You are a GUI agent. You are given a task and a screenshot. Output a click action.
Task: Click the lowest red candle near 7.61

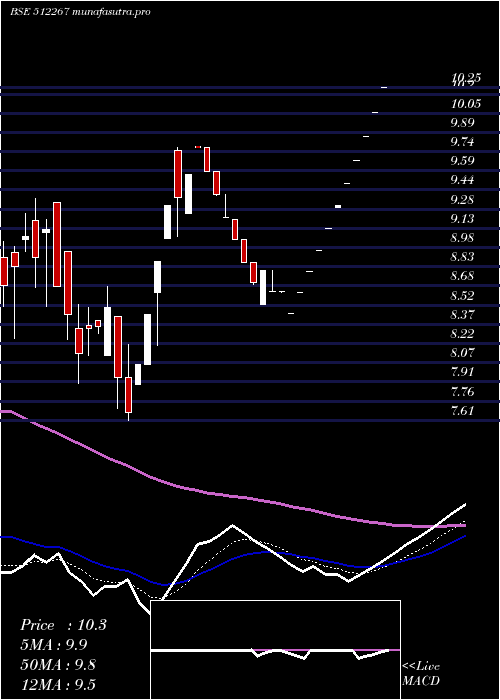(129, 395)
